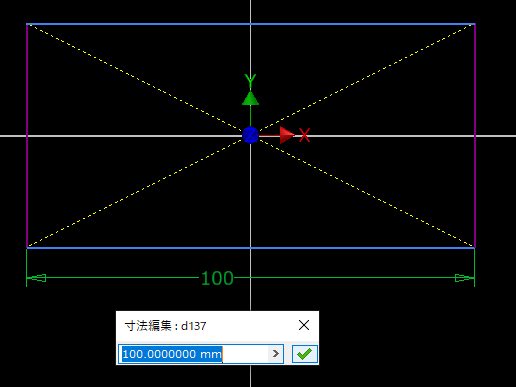Select the green 100 dimension text
Image resolution: width=516 pixels, height=387 pixels.
(217, 278)
